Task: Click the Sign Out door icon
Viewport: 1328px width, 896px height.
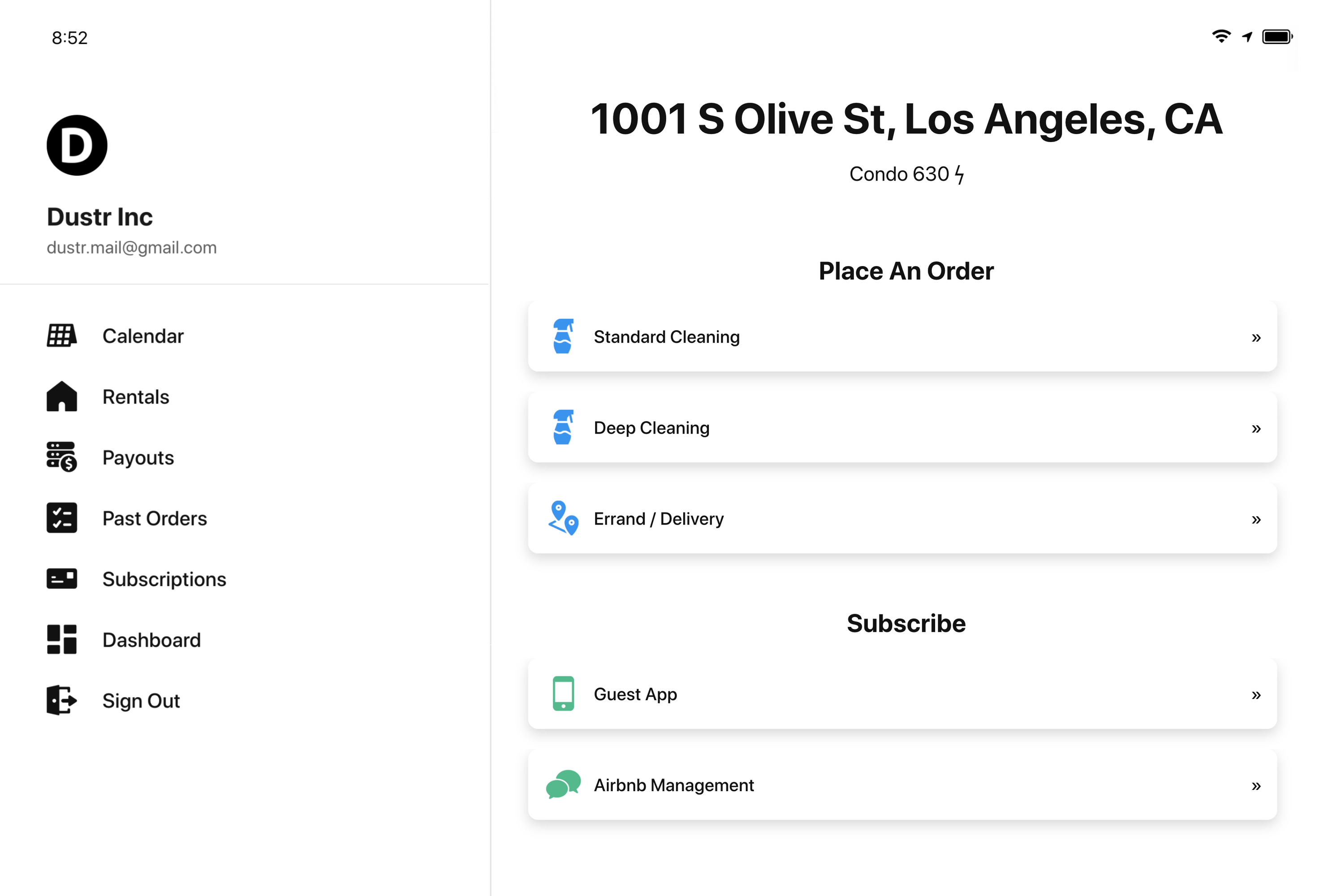Action: point(62,700)
